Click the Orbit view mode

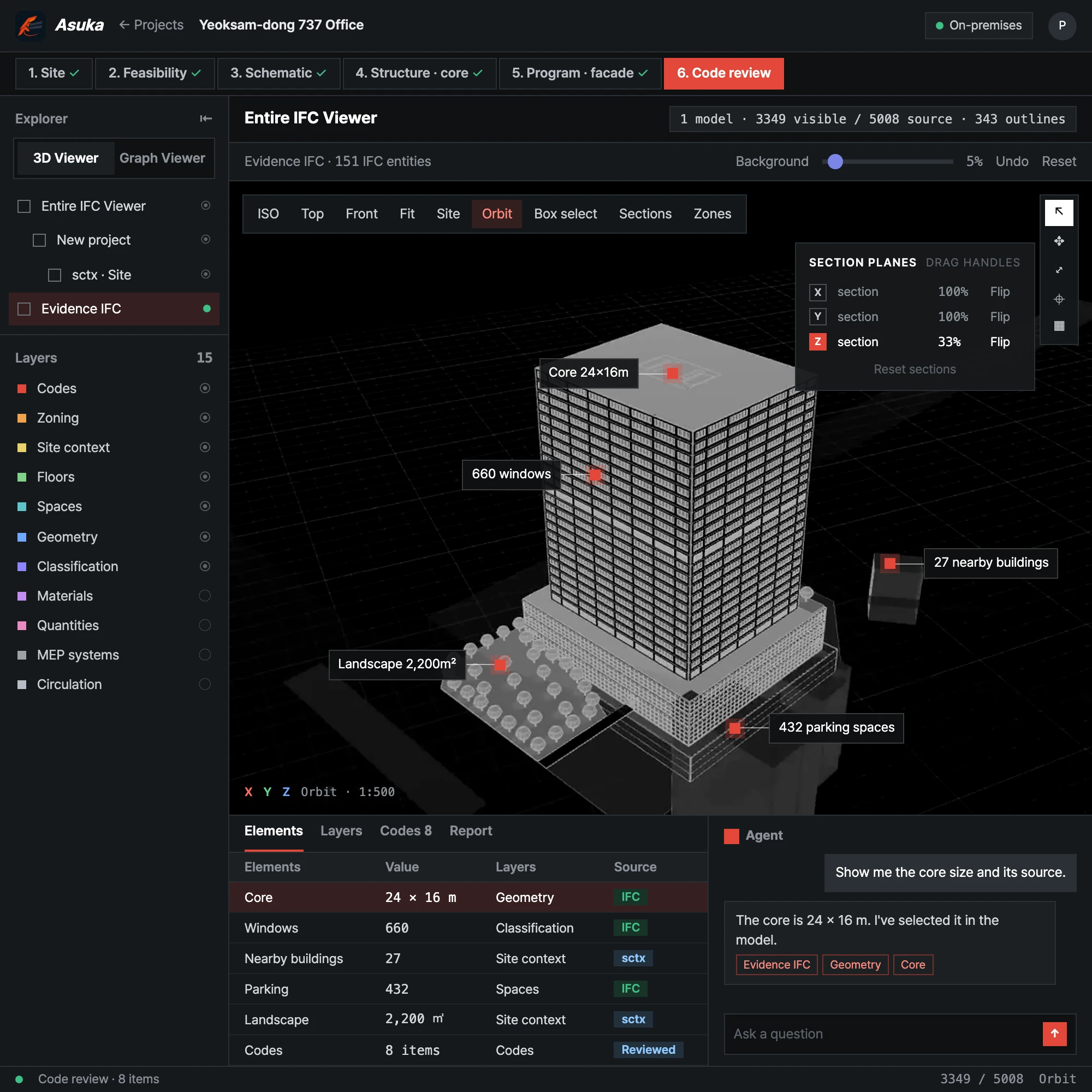click(x=497, y=213)
